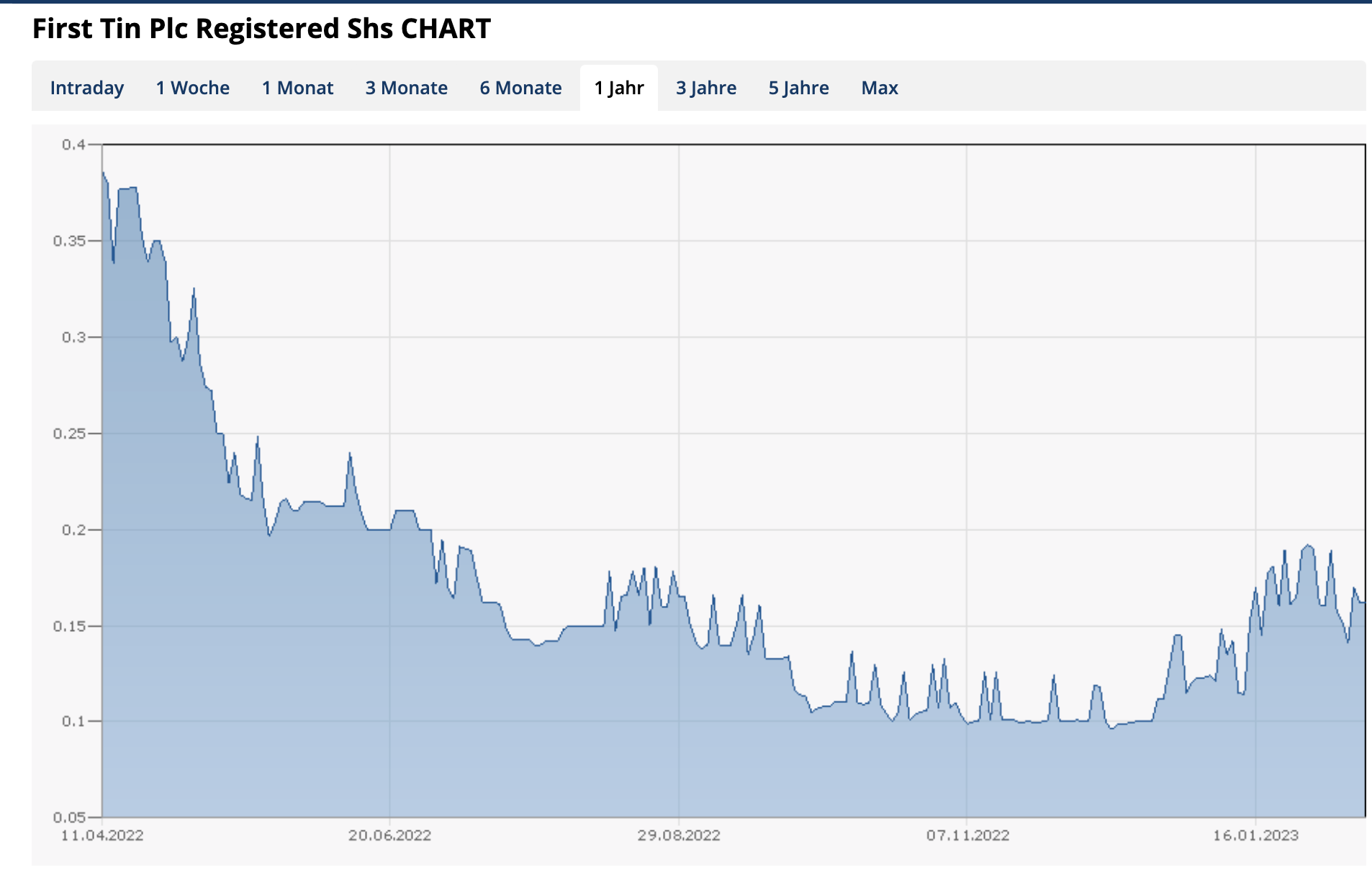Click the 0.4 y-axis label

[x=73, y=145]
